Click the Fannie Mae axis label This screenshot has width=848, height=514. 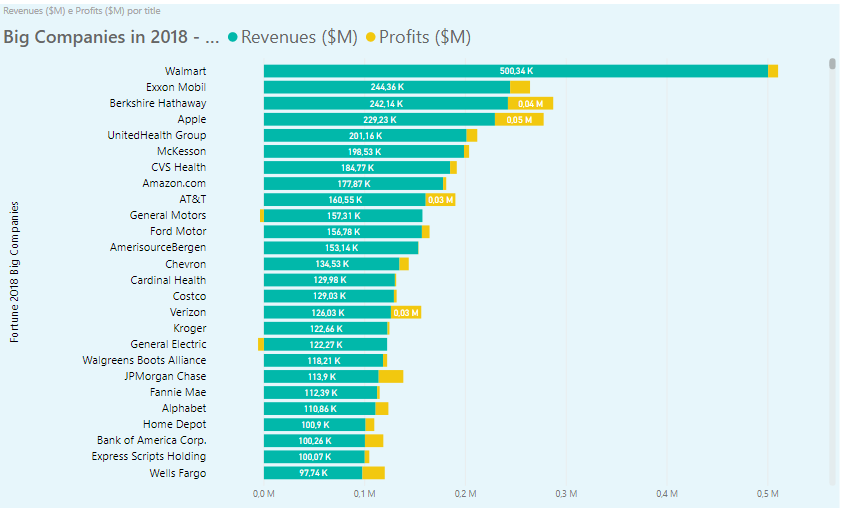click(x=178, y=392)
